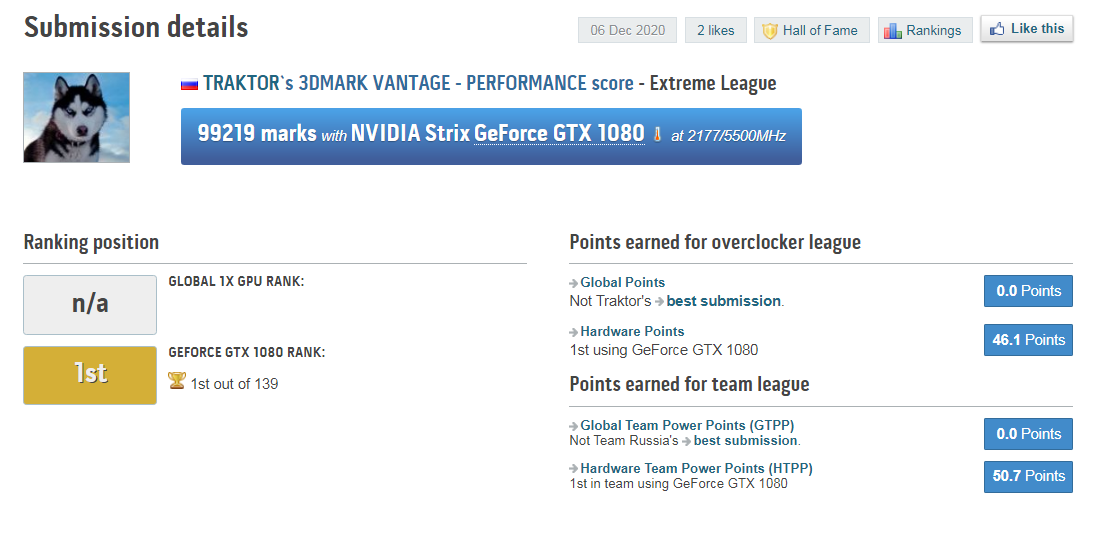Image resolution: width=1098 pixels, height=548 pixels.
Task: Follow the overclocker best submission link
Action: (724, 301)
